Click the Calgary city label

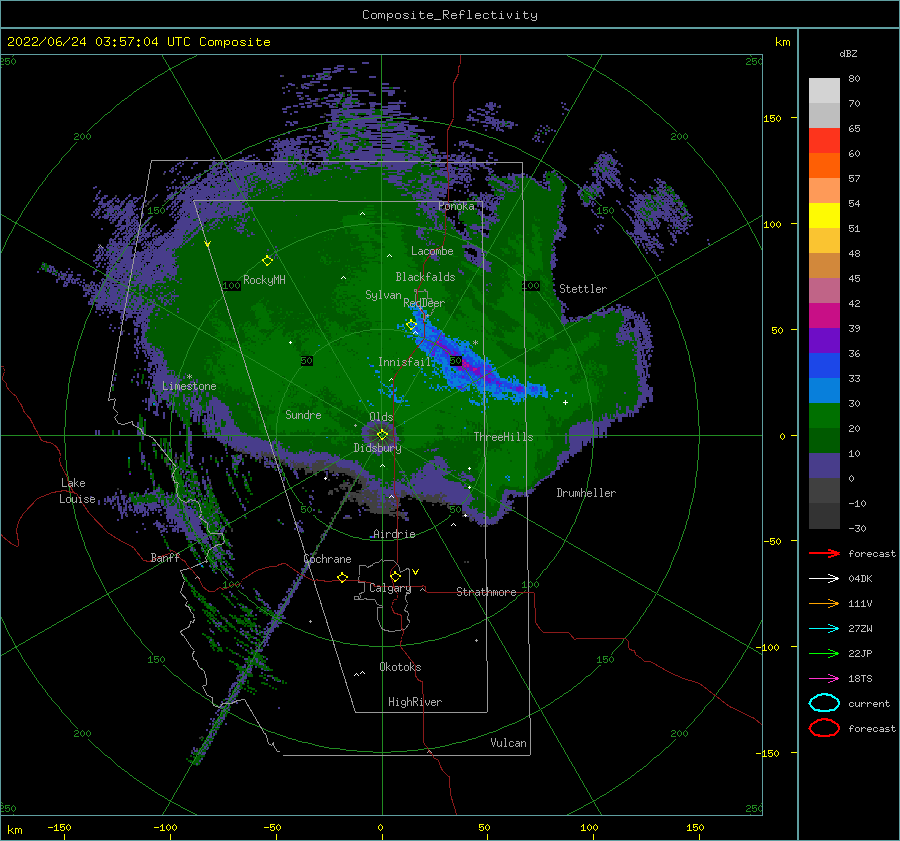[x=390, y=588]
